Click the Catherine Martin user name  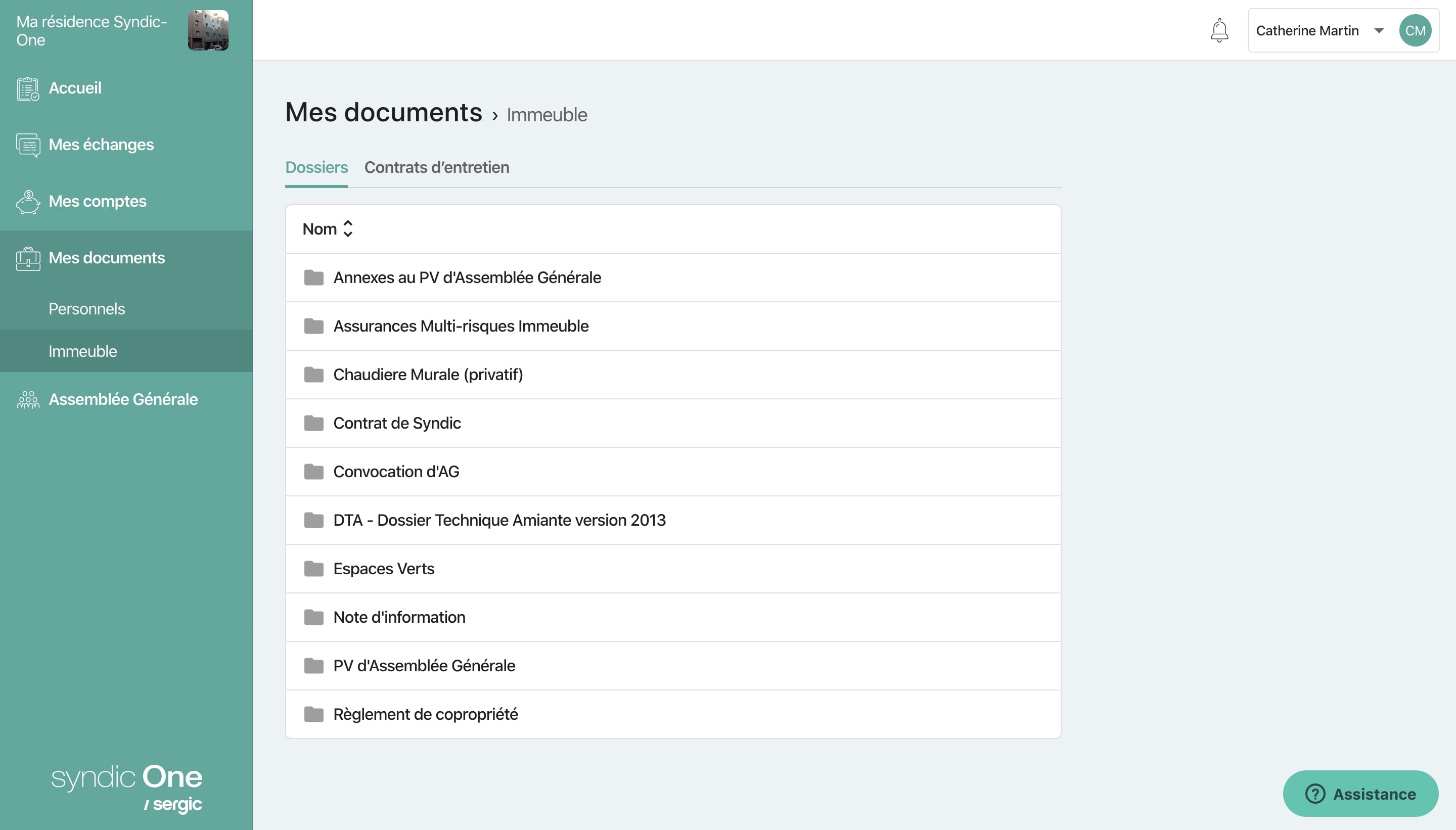(x=1307, y=31)
